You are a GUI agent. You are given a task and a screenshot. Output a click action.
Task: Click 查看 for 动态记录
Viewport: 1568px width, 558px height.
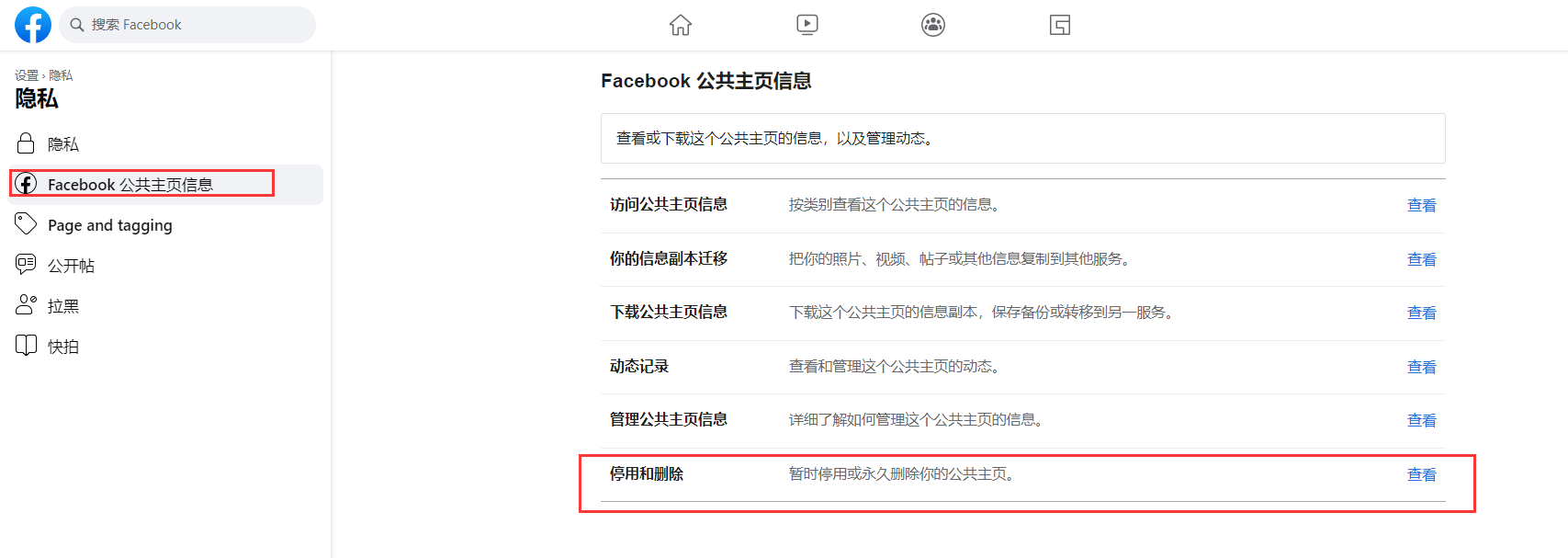pyautogui.click(x=1422, y=367)
